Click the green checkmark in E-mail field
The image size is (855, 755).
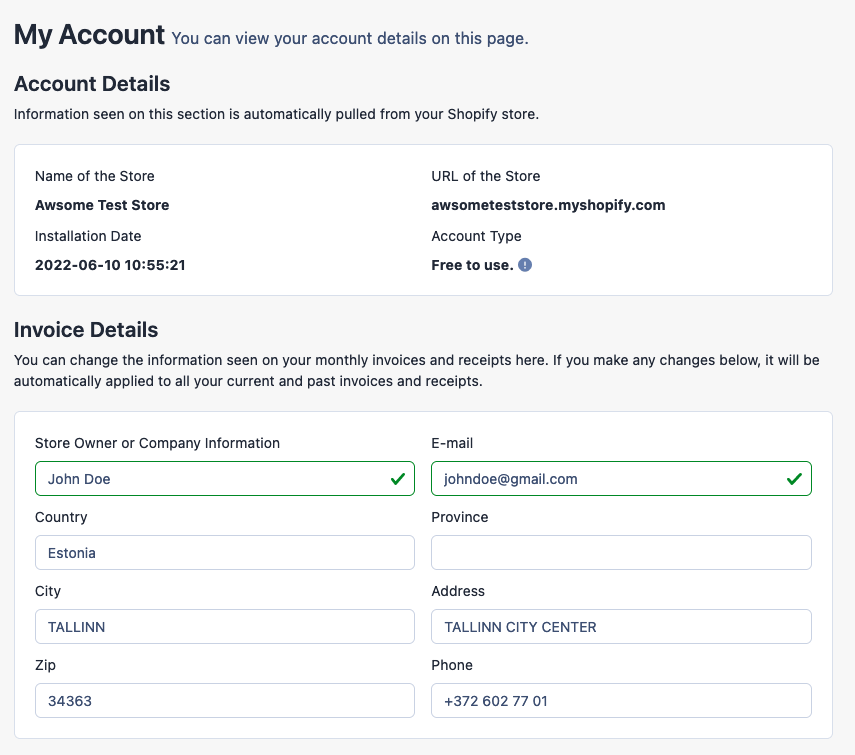point(794,479)
